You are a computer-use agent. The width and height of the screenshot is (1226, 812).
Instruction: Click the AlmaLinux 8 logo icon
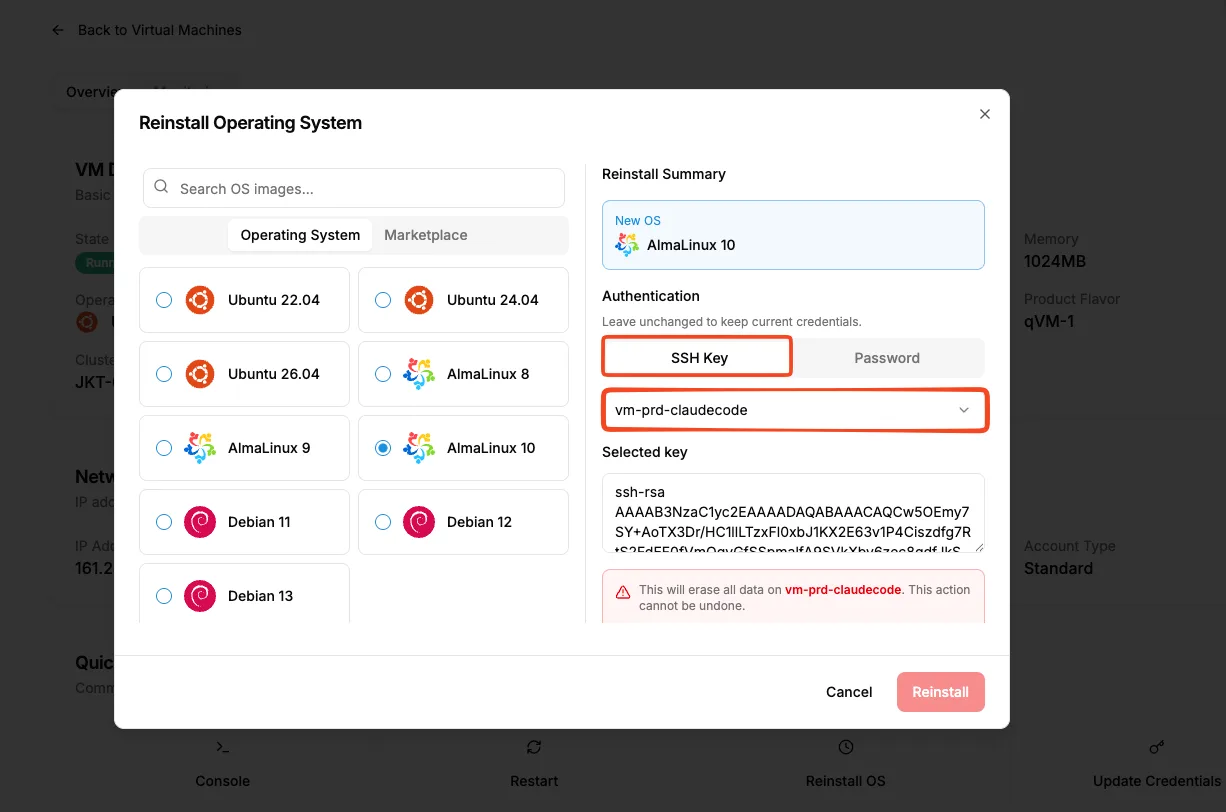pos(419,374)
